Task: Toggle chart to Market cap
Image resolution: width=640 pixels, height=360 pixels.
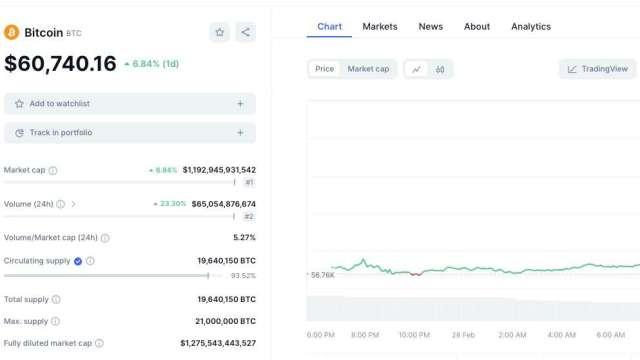Action: coord(368,69)
